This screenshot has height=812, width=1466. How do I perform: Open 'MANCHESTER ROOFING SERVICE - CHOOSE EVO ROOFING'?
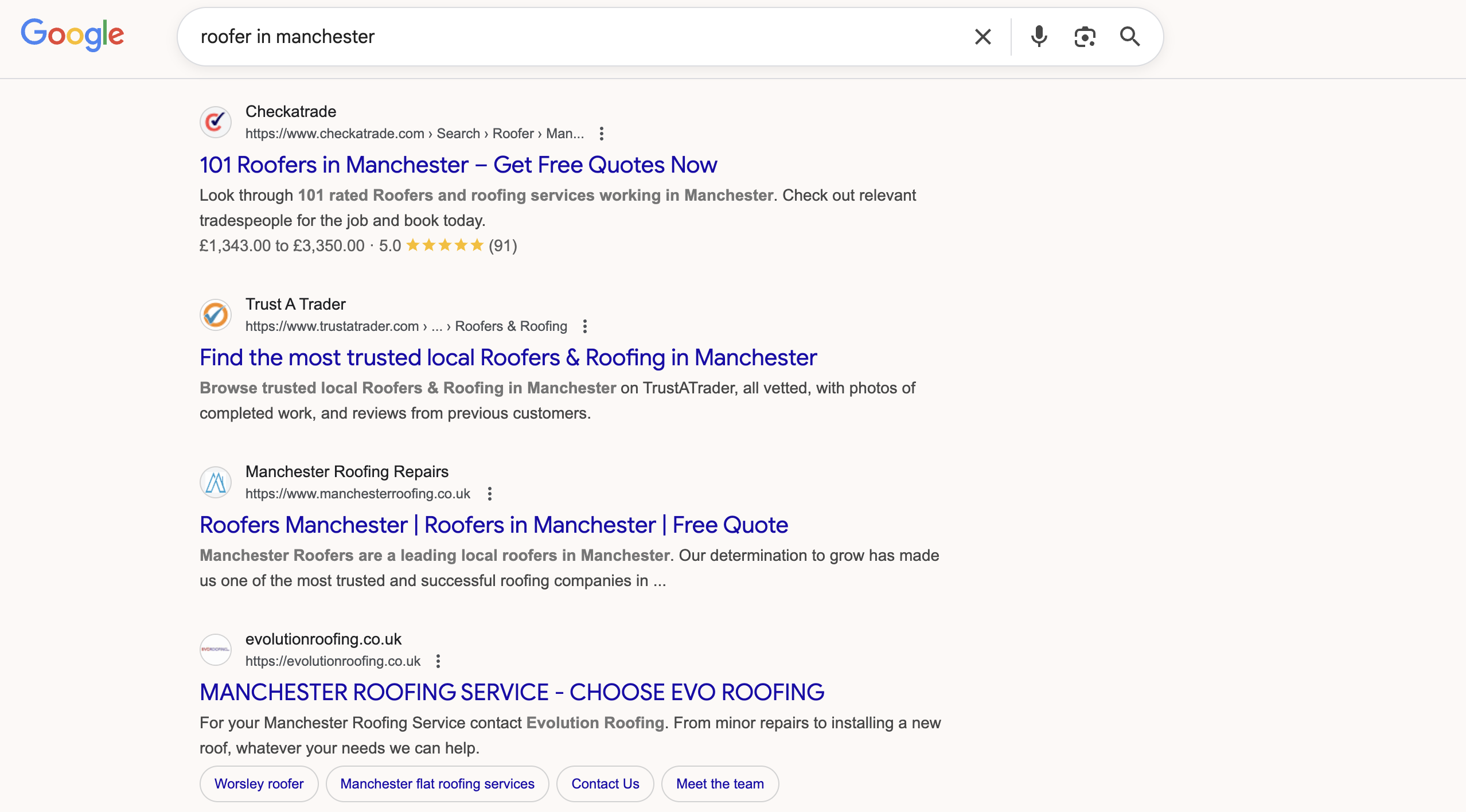click(512, 693)
